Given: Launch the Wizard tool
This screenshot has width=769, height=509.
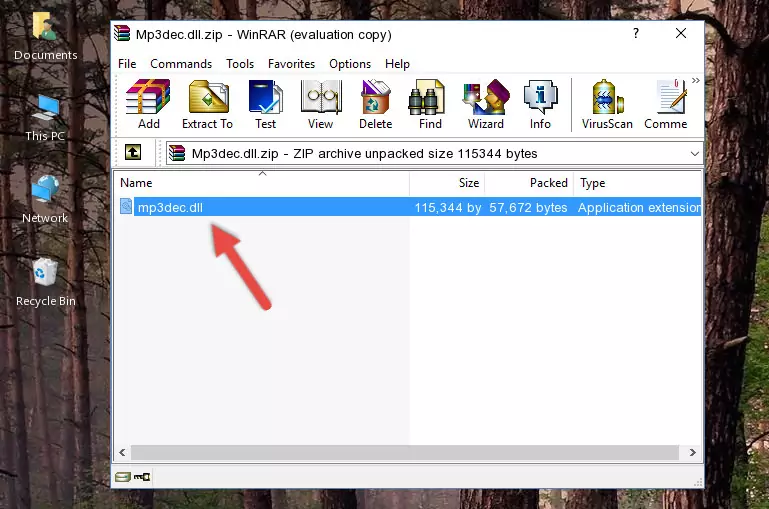Looking at the screenshot, I should coord(486,104).
